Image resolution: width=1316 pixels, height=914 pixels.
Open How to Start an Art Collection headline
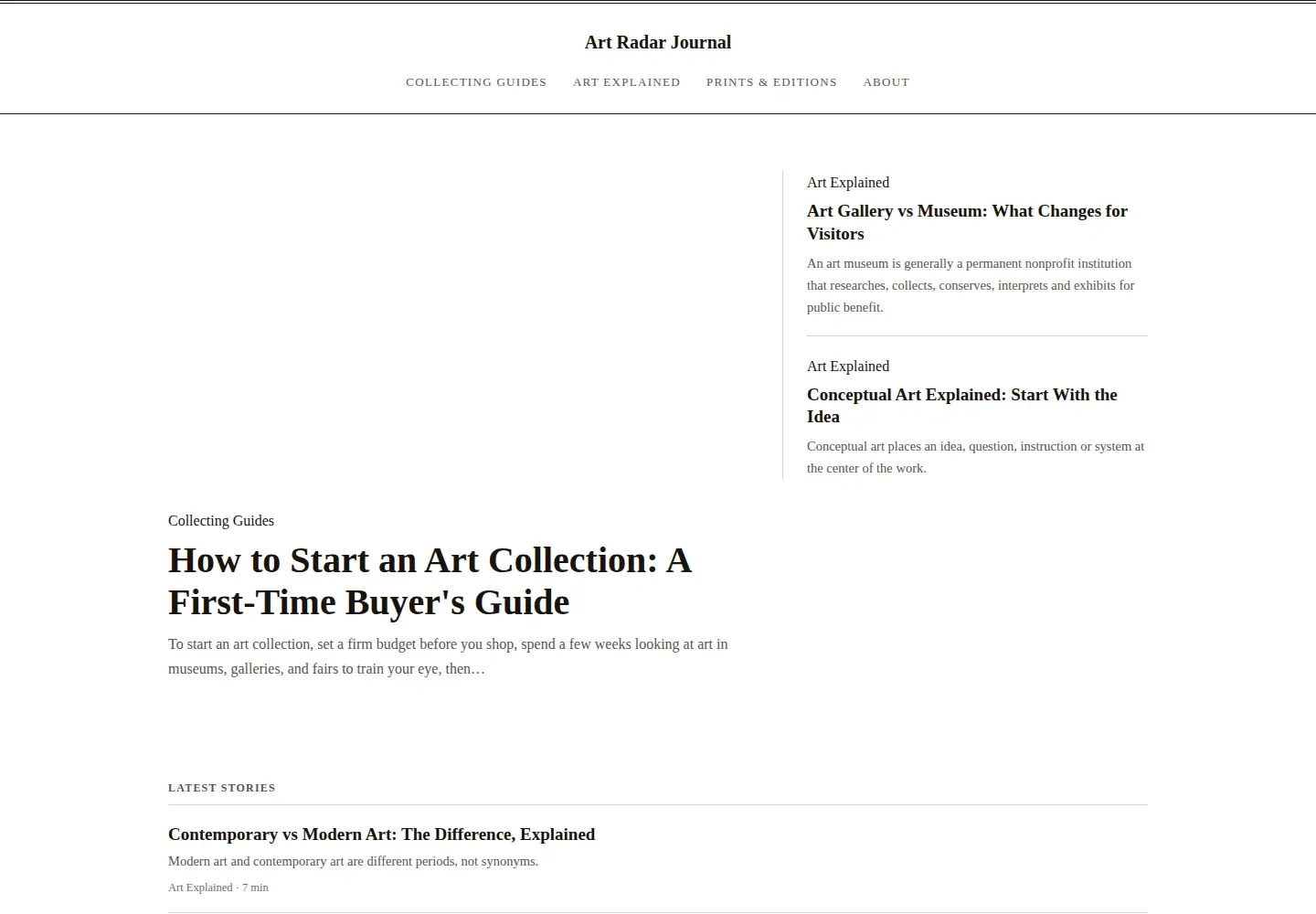coord(430,581)
